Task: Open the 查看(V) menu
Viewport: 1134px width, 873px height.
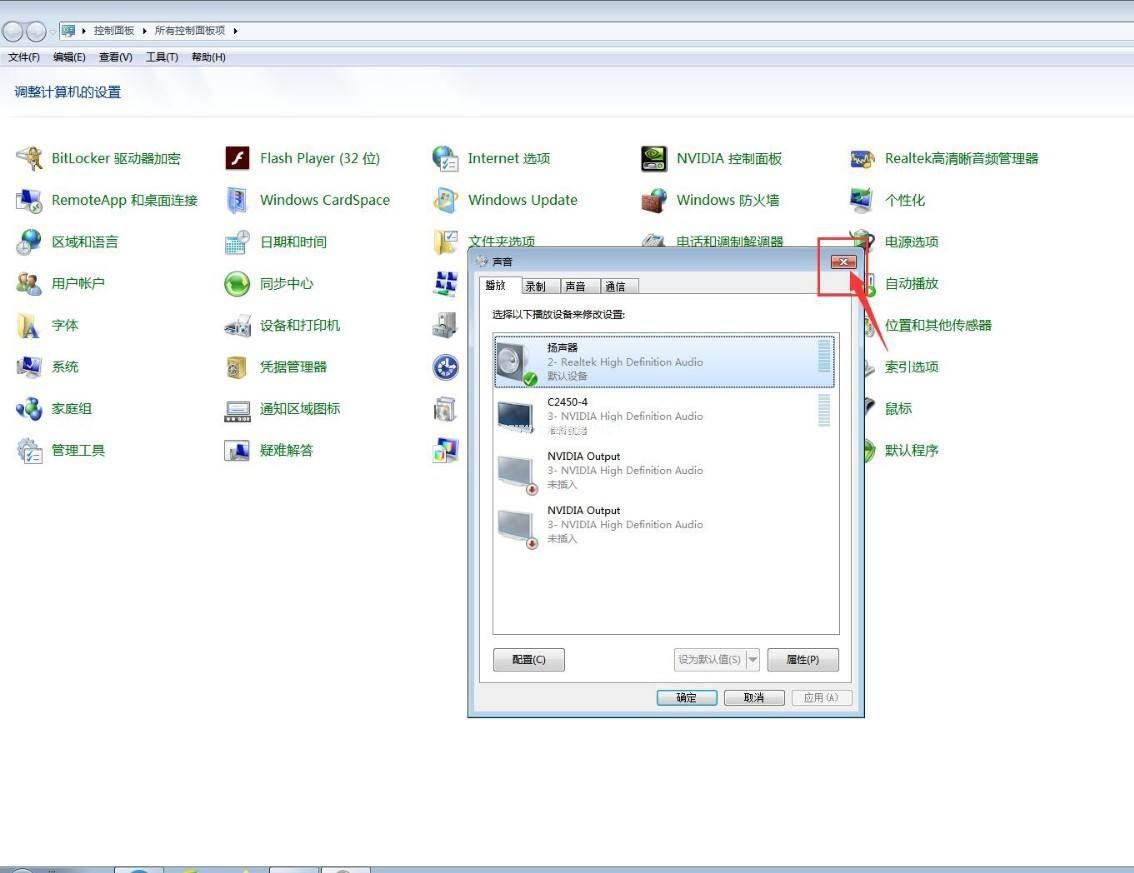Action: coord(116,57)
